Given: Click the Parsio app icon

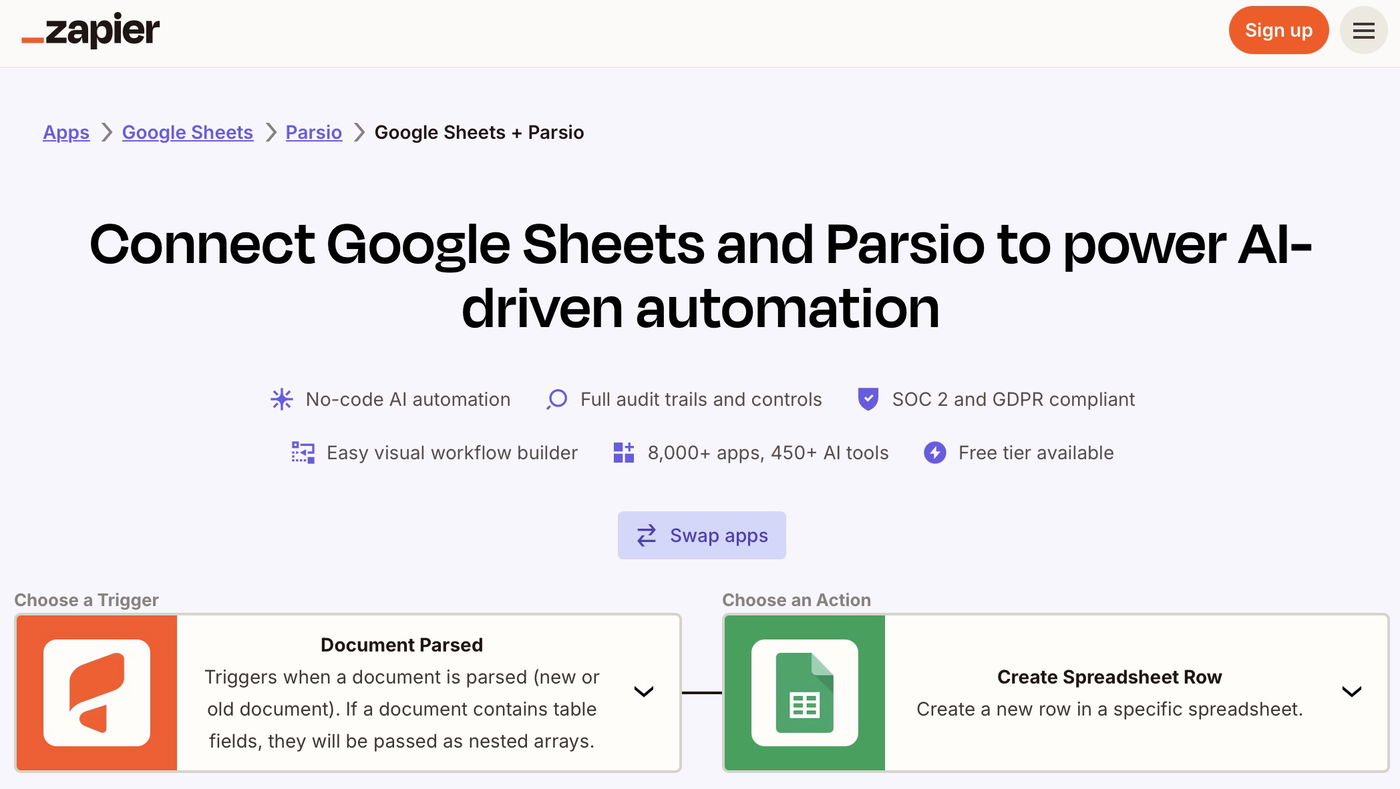Looking at the screenshot, I should point(97,693).
